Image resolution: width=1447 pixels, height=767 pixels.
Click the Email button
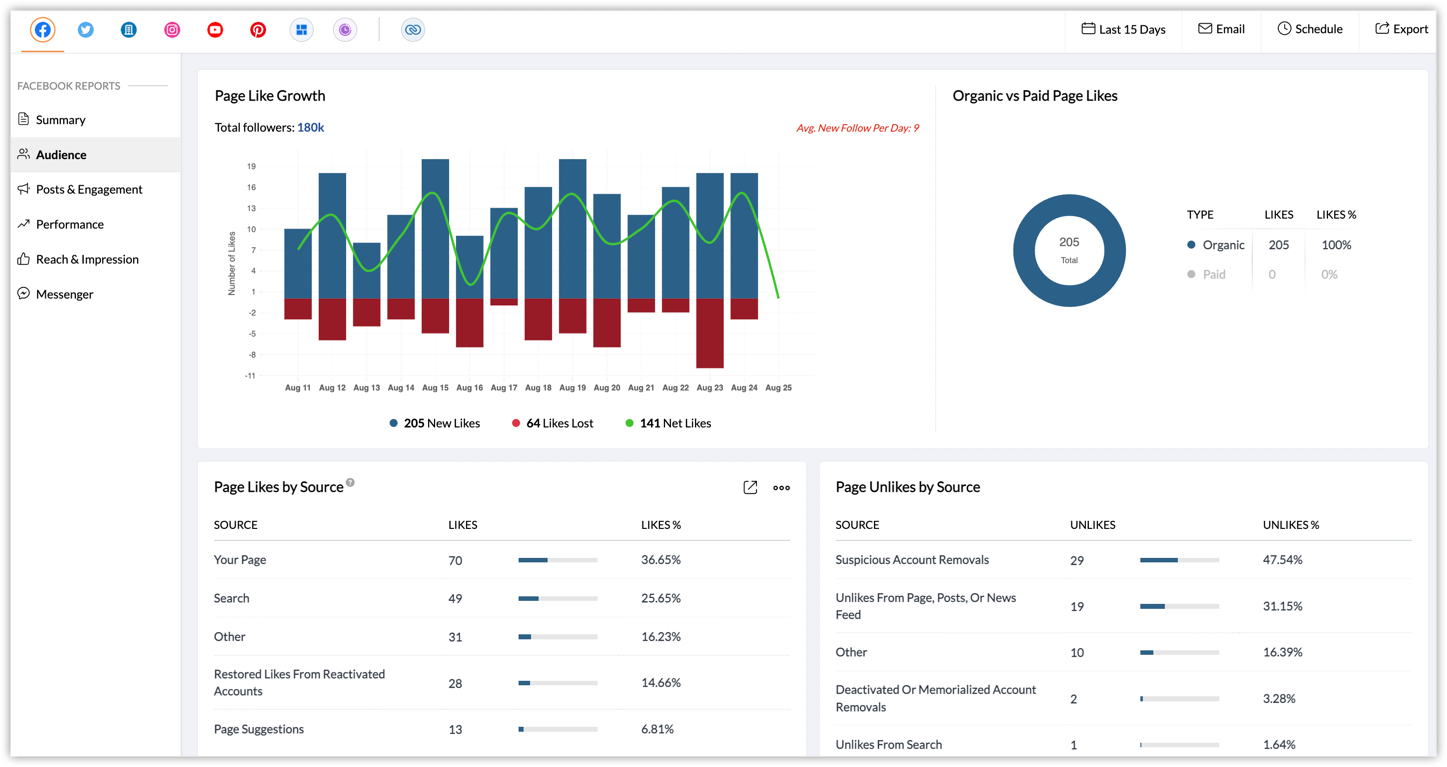[1221, 29]
